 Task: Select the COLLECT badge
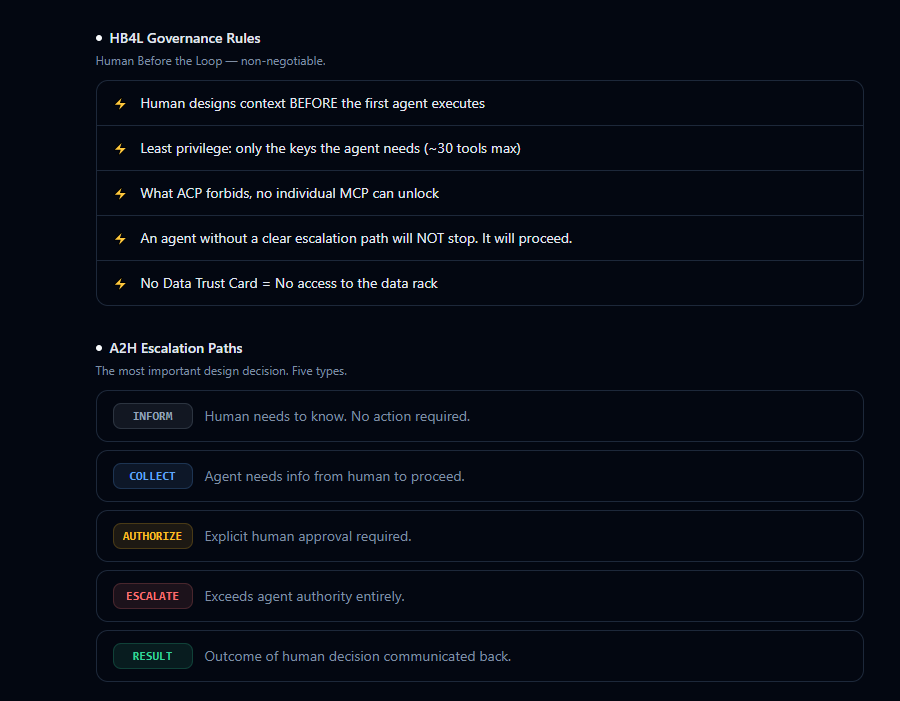[x=153, y=476]
